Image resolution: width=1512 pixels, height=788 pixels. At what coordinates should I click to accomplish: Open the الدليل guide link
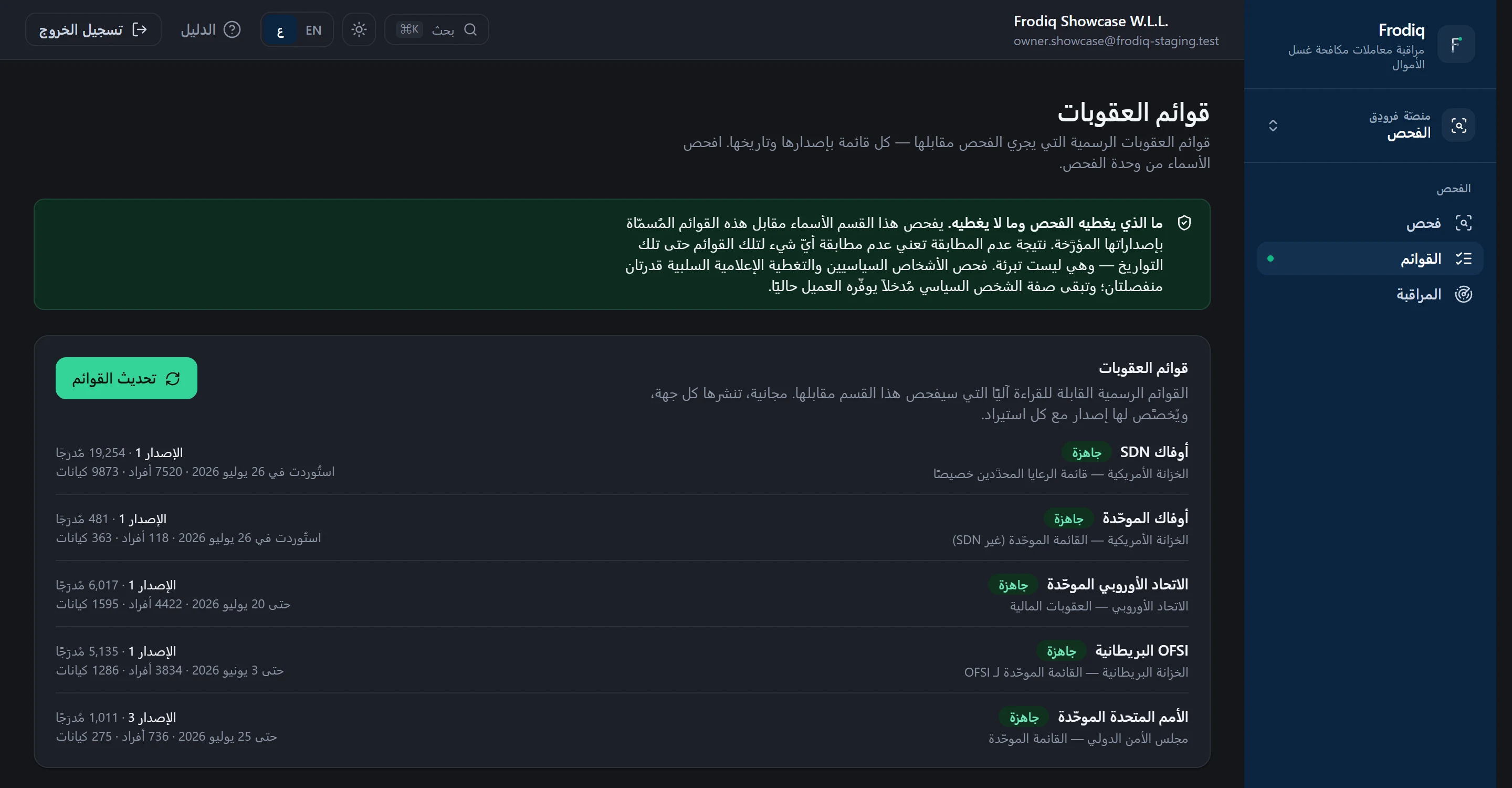pyautogui.click(x=211, y=29)
